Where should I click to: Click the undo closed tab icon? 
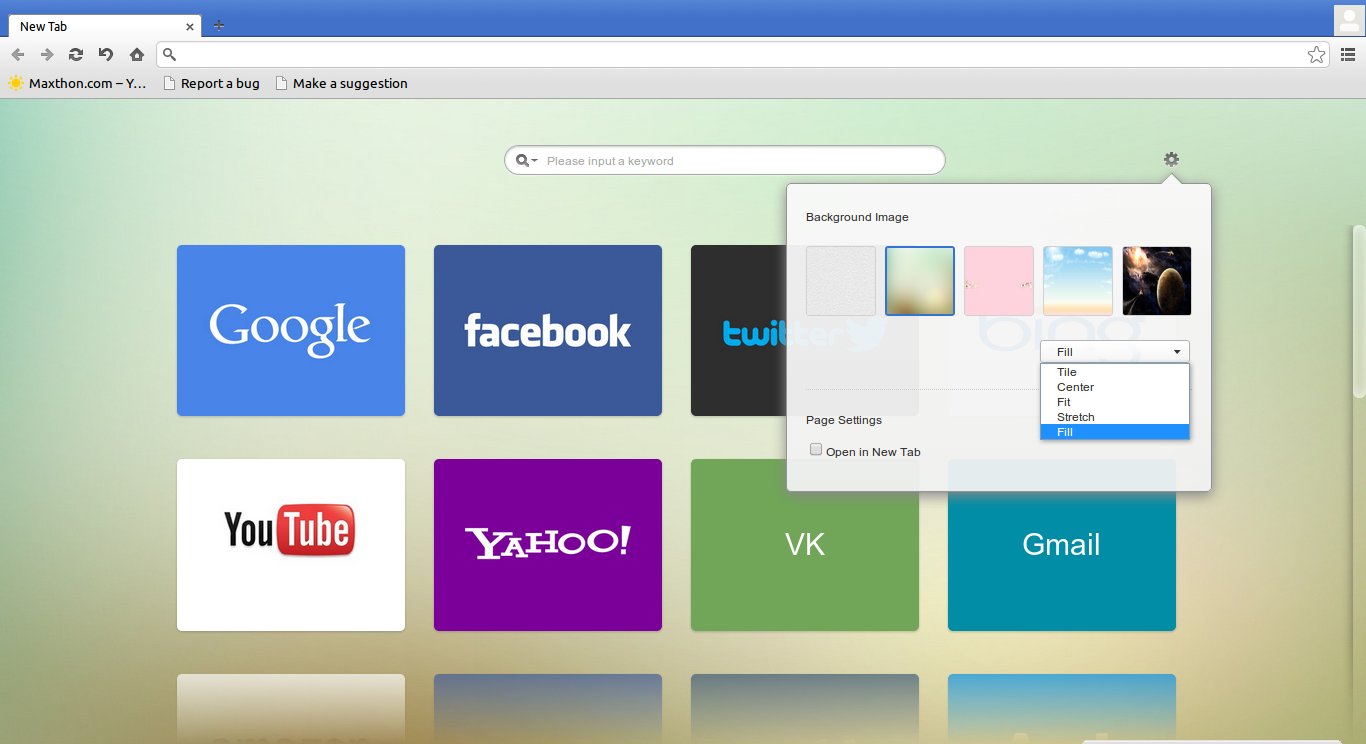pos(106,54)
